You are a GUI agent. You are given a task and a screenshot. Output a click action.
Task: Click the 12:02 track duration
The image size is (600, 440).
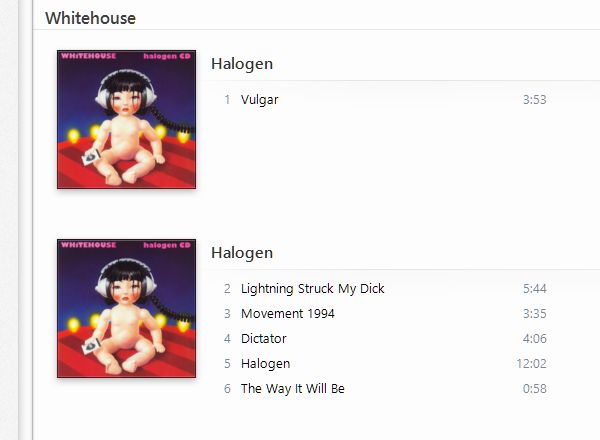[531, 363]
